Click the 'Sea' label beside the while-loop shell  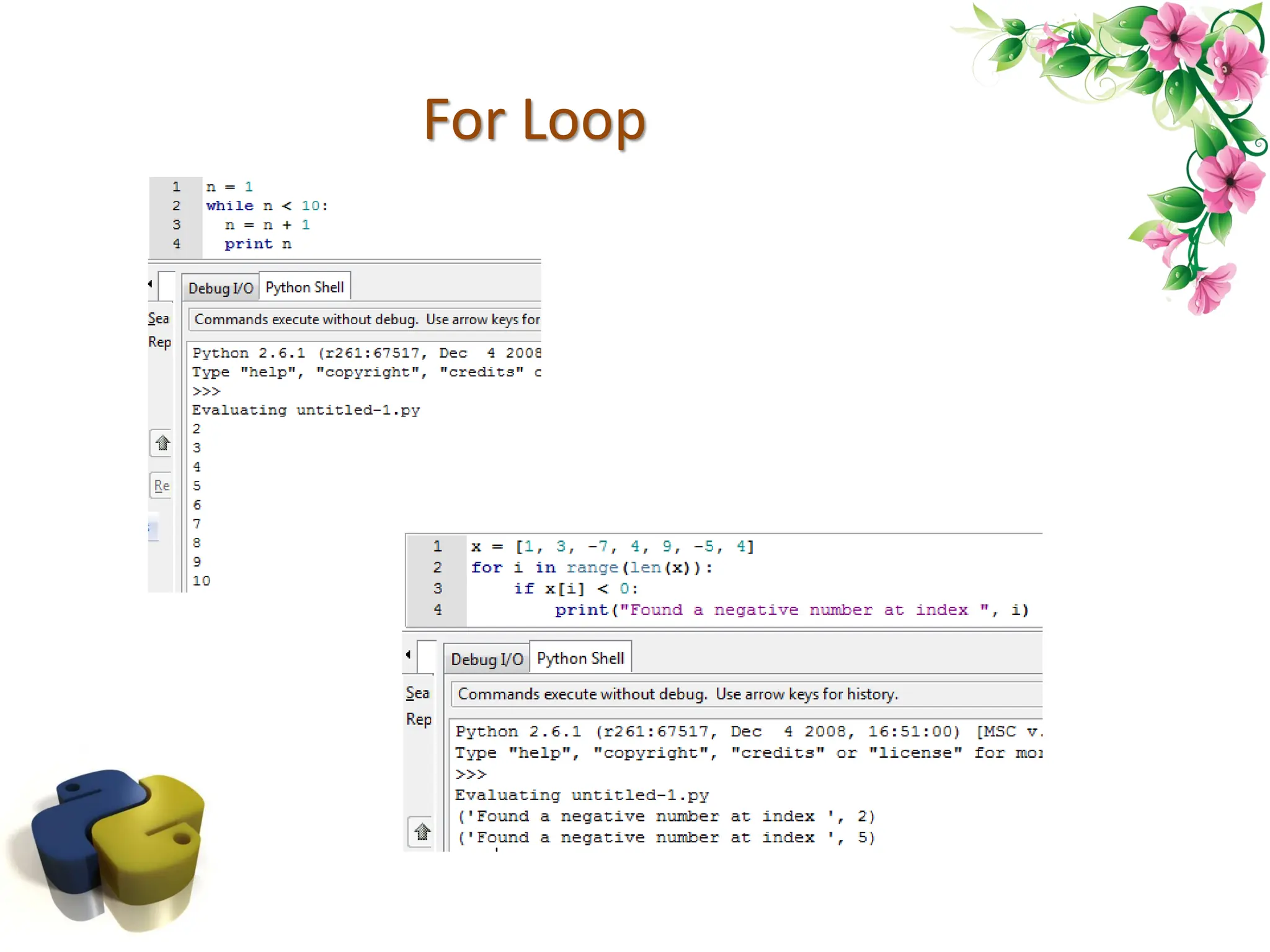[x=159, y=319]
